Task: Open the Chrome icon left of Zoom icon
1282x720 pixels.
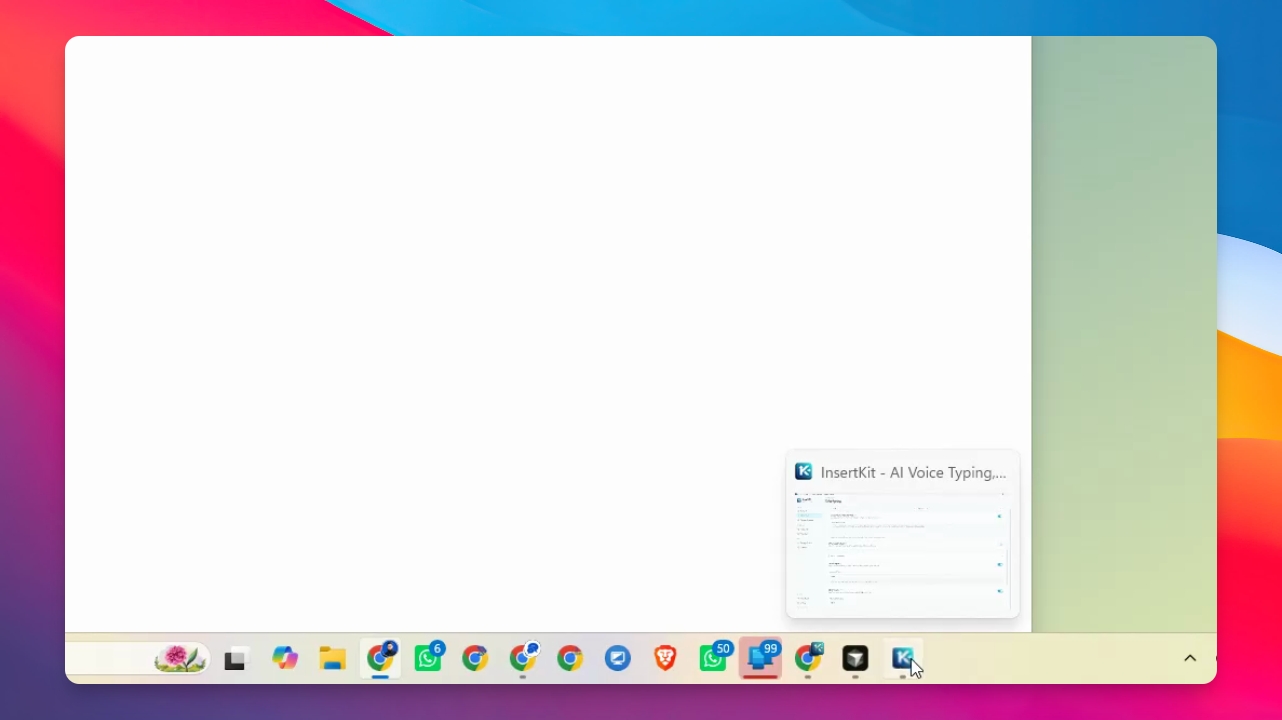Action: coord(570,658)
